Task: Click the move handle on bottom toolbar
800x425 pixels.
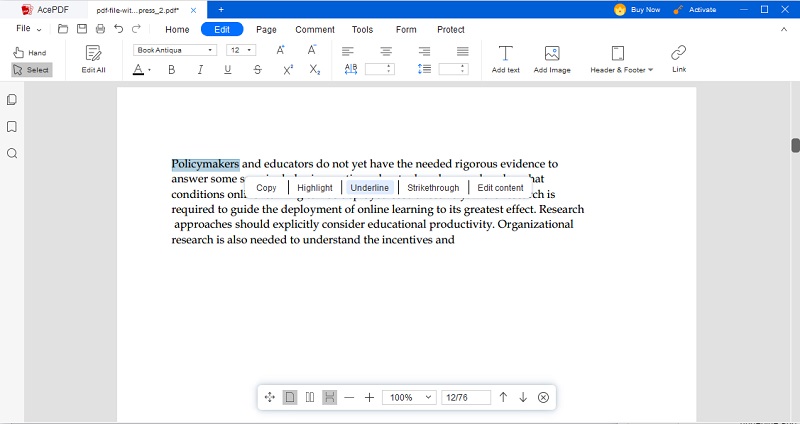Action: (x=270, y=397)
